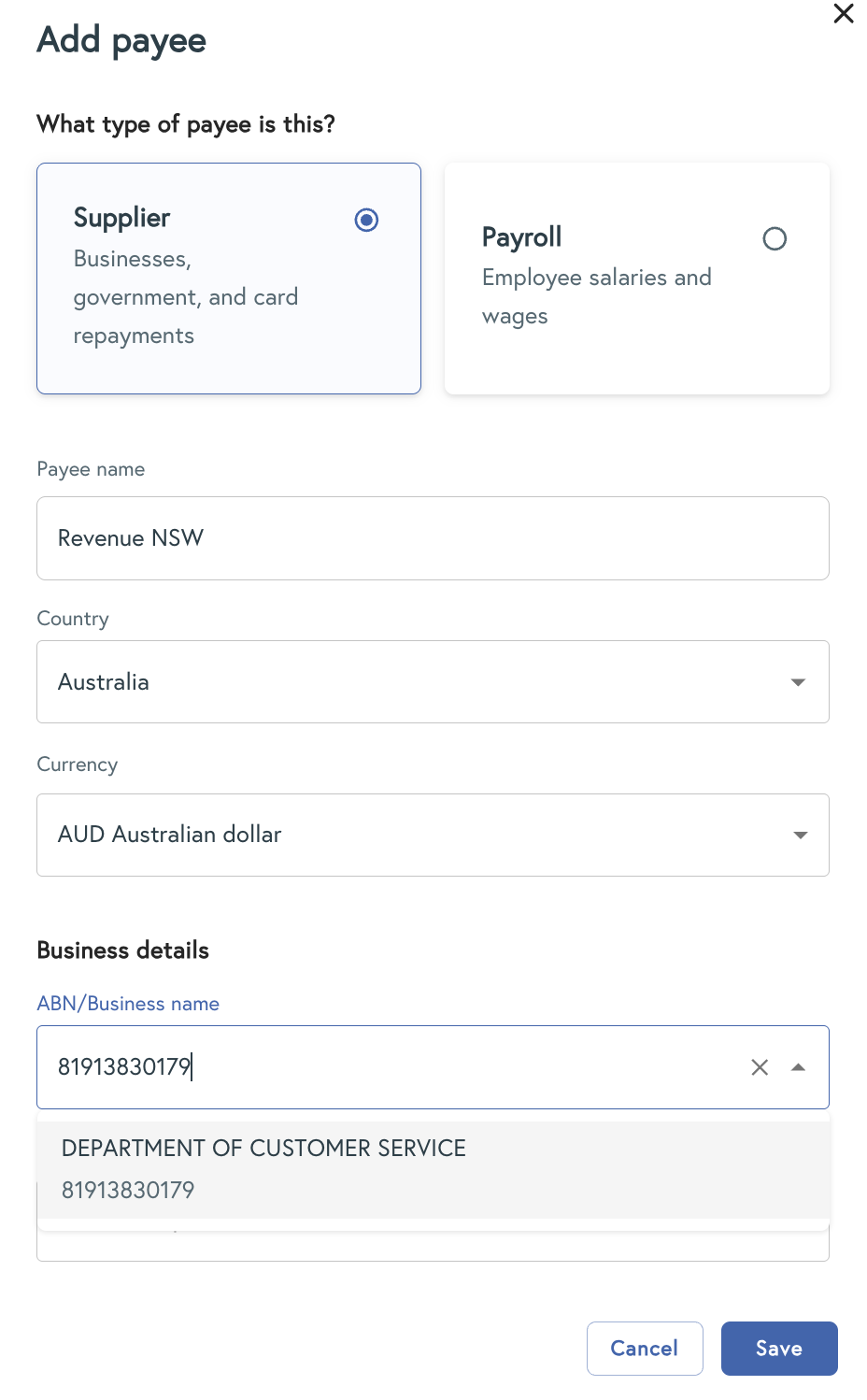The height and width of the screenshot is (1400, 867).
Task: Click the Business details heading
Action: [x=122, y=950]
